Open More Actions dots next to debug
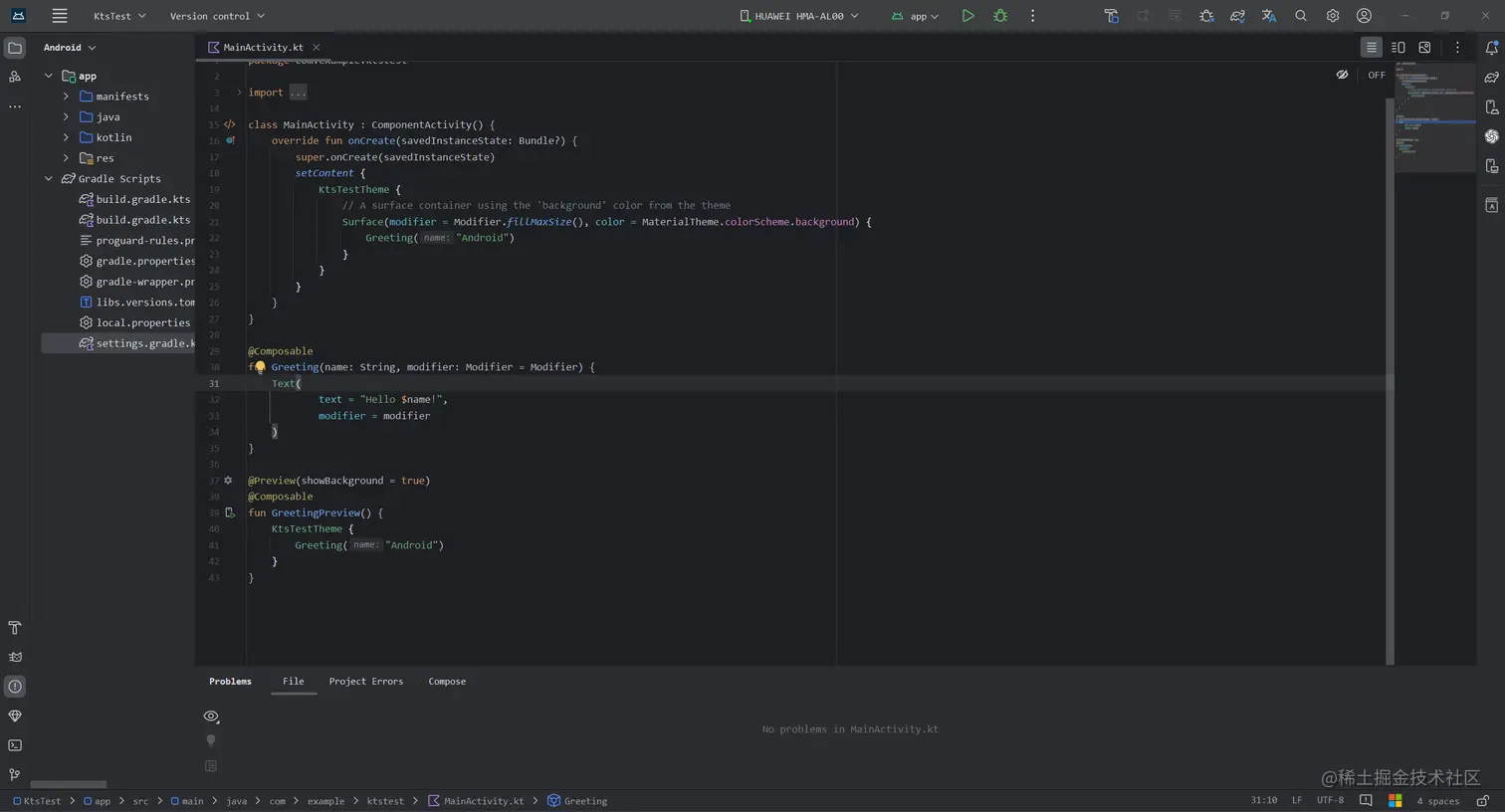Viewport: 1505px width, 812px height. (1032, 16)
